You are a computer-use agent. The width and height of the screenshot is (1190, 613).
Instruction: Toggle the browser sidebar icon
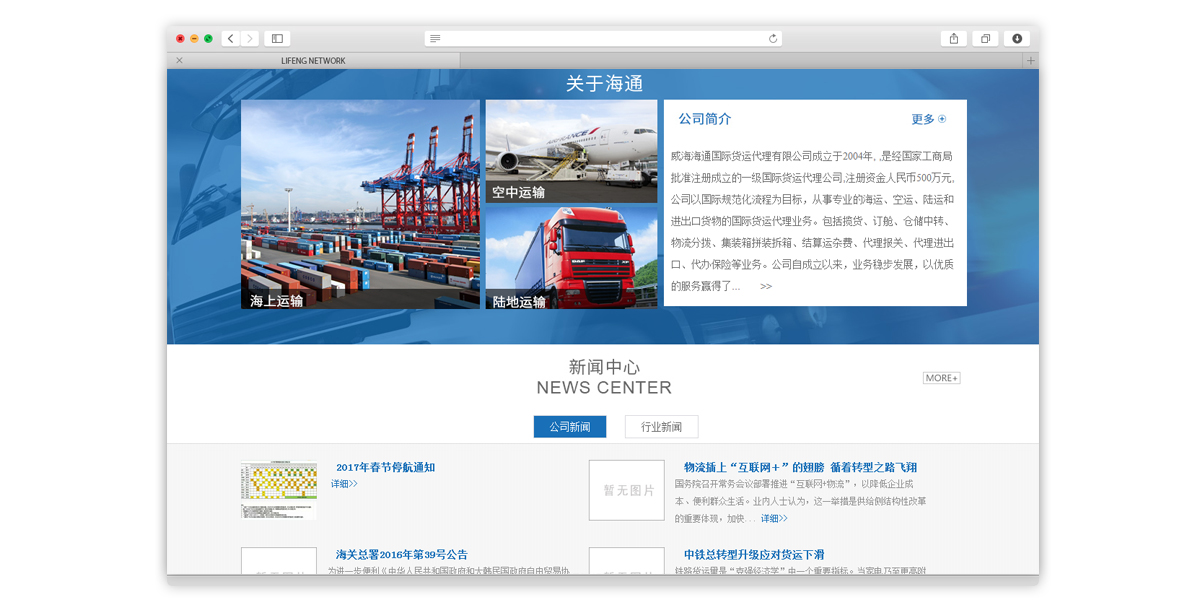click(278, 39)
